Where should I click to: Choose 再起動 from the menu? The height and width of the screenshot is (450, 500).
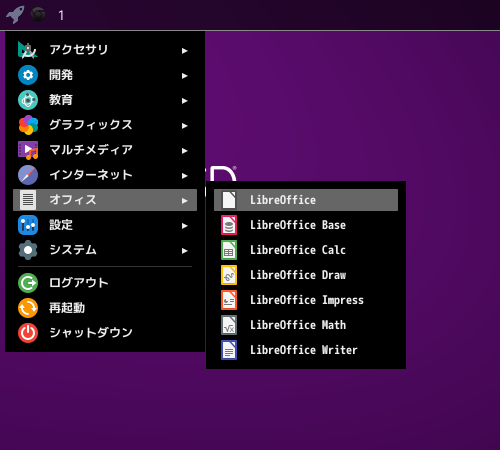tap(105, 308)
